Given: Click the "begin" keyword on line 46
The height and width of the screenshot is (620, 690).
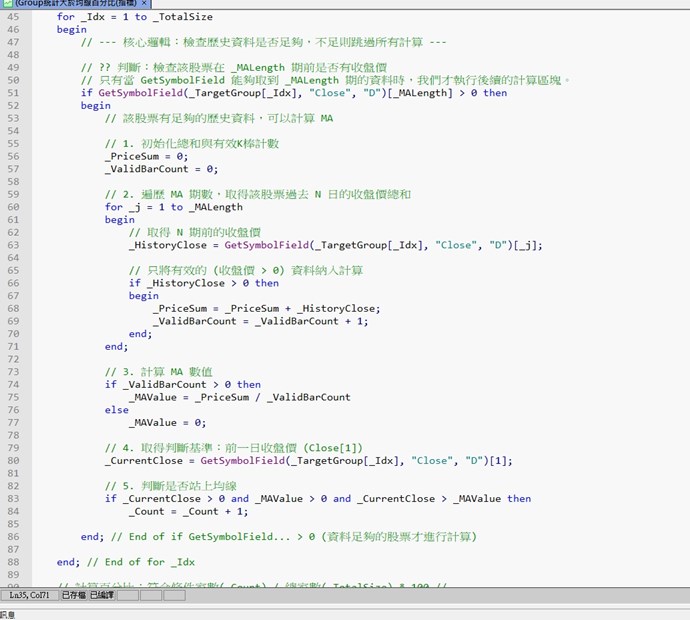Looking at the screenshot, I should tap(71, 30).
